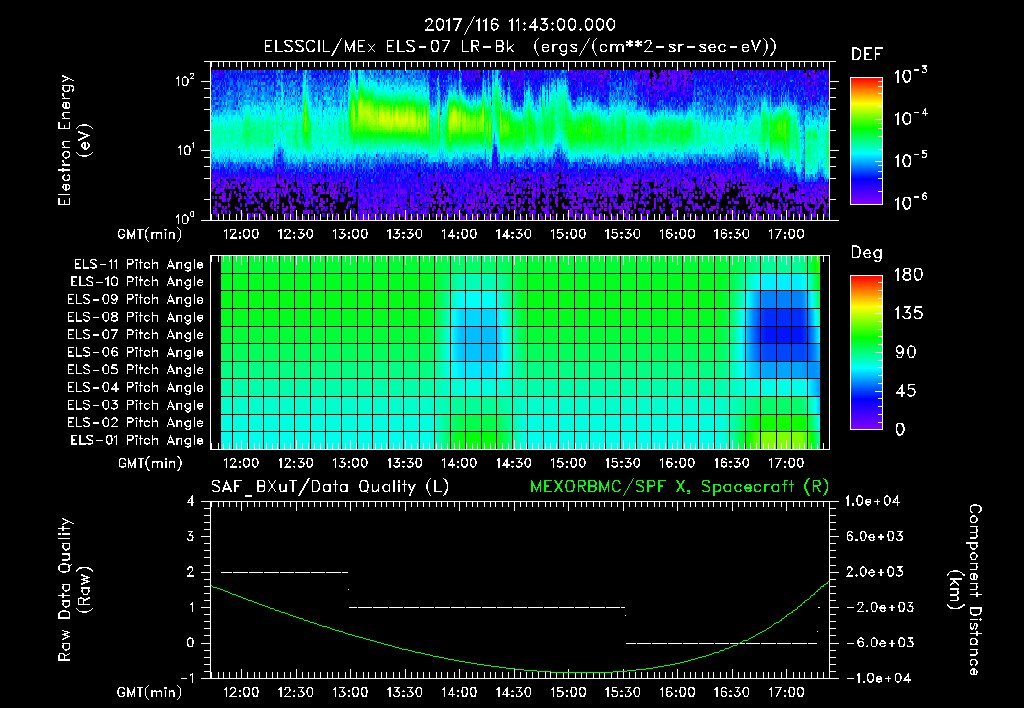Select the Raw Data Quality (Raw) axis label
Viewport: 1024px width, 708px height.
click(x=73, y=590)
